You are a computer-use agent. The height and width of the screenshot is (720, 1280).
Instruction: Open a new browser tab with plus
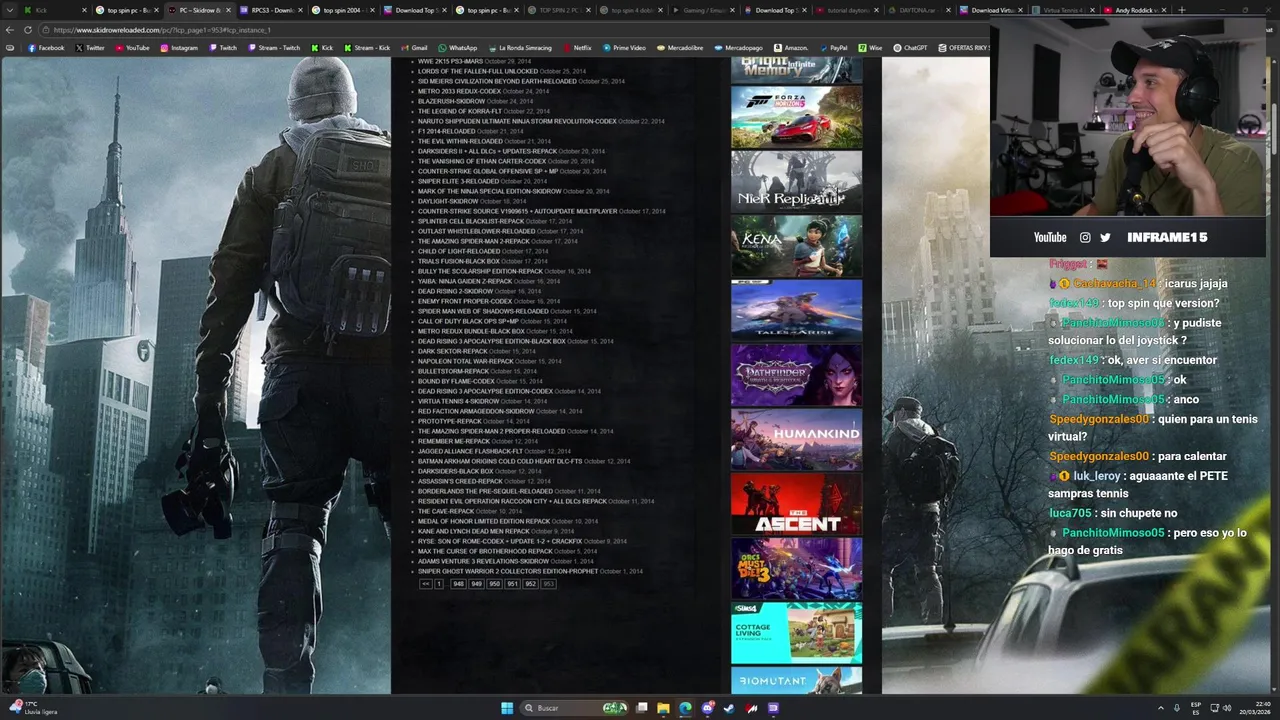1182,10
